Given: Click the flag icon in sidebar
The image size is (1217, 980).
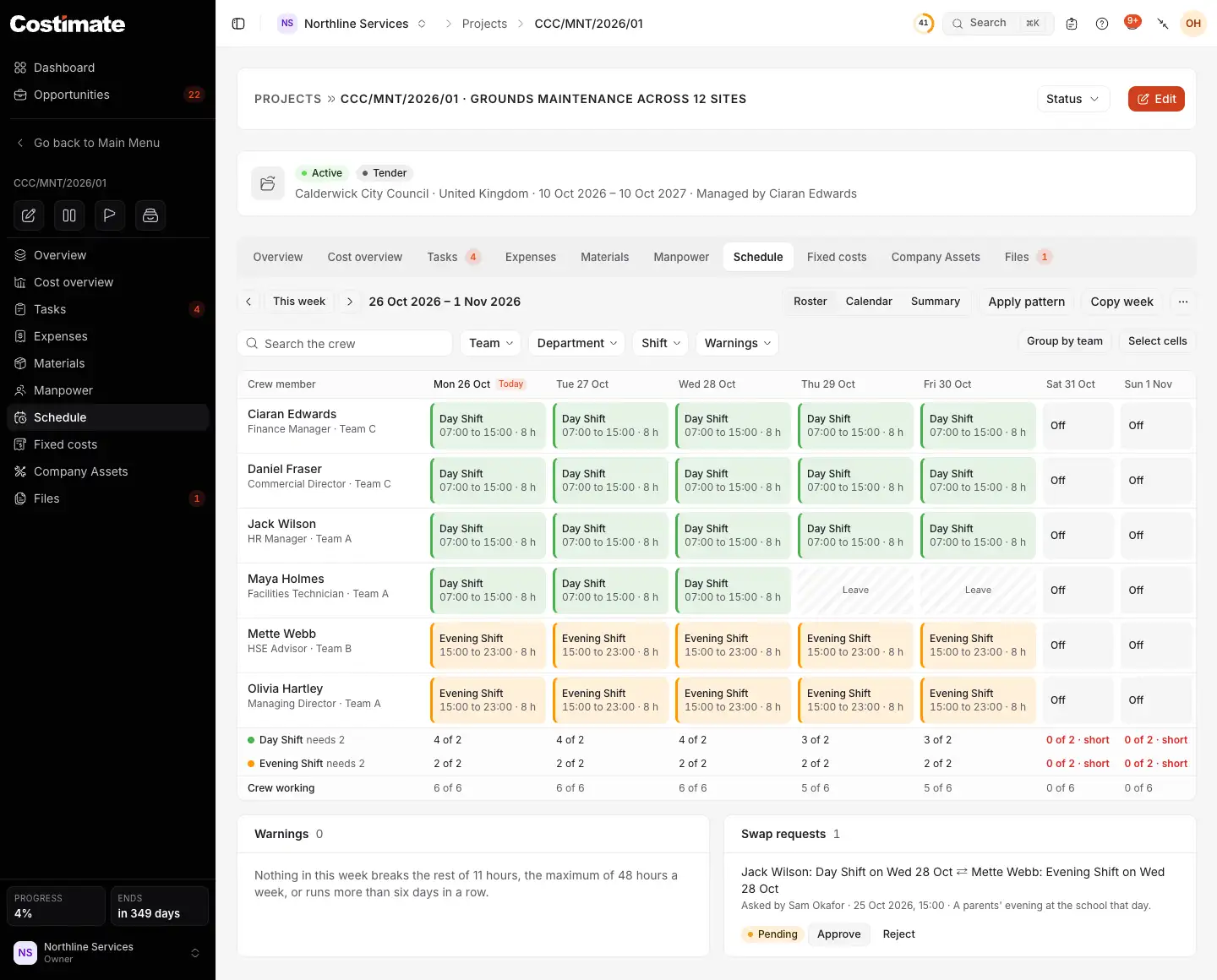Looking at the screenshot, I should click(110, 215).
